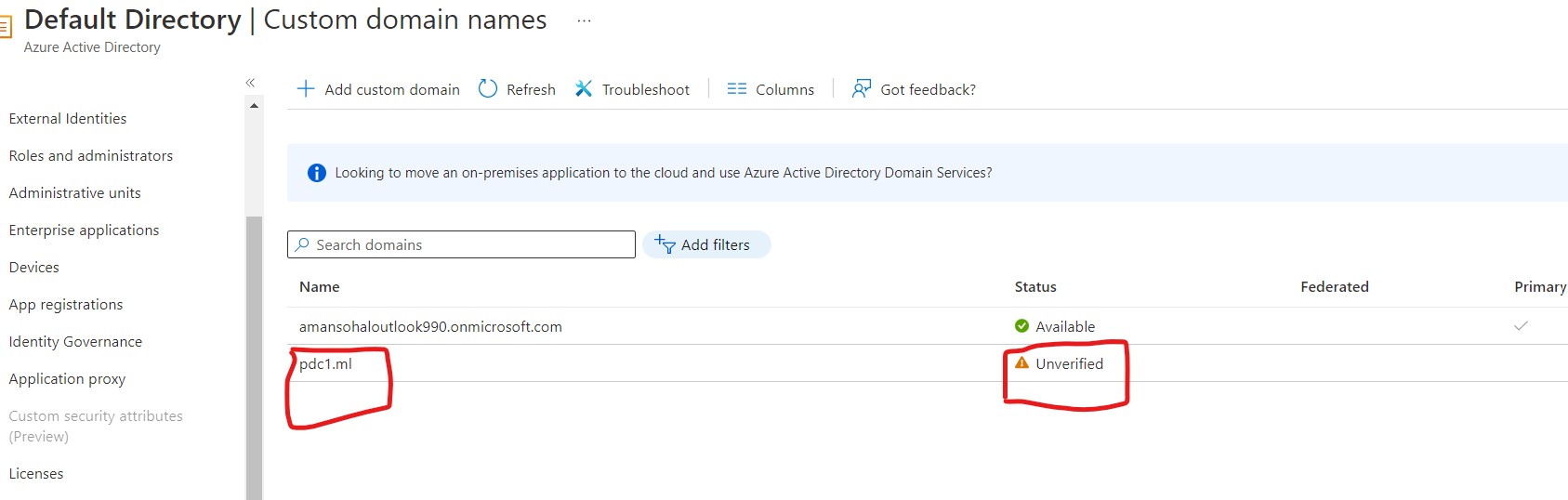Click the Refresh label in toolbar
1568x500 pixels.
pos(531,90)
